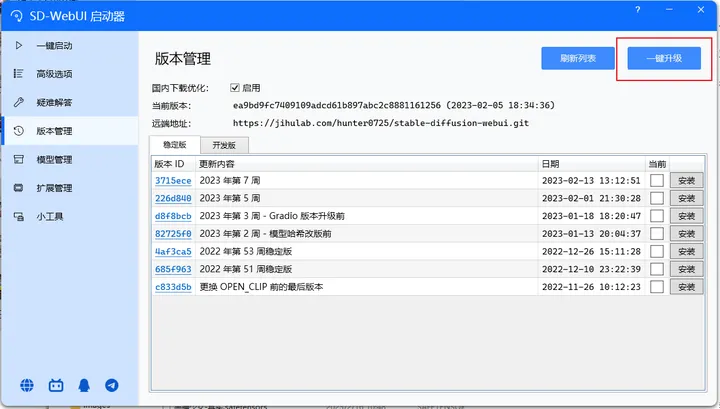Screen dimensions: 720x409
Task: Select description 2023 年第 3 周 - Gradio 版本升级前
Action: [272, 216]
